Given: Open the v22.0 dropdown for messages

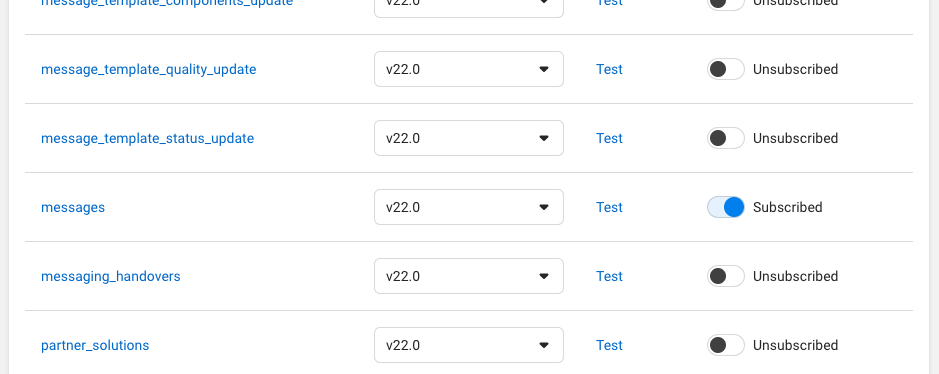Looking at the screenshot, I should 469,207.
